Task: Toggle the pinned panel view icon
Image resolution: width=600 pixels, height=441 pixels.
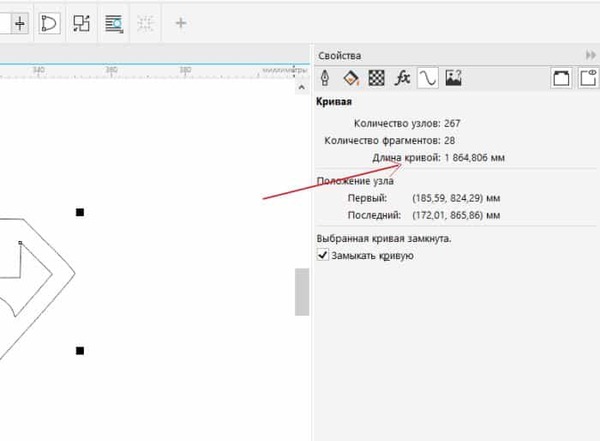Action: (x=589, y=77)
